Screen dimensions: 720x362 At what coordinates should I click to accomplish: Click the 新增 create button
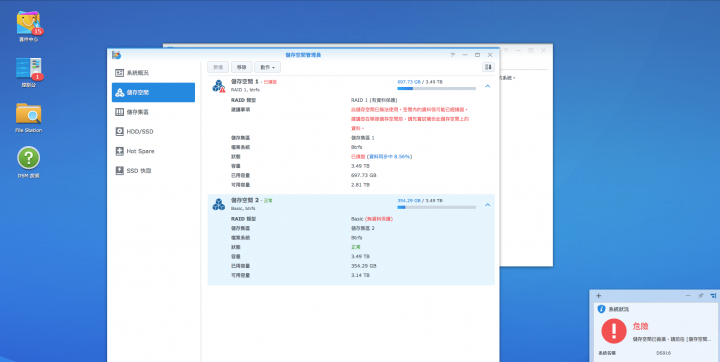tap(218, 67)
